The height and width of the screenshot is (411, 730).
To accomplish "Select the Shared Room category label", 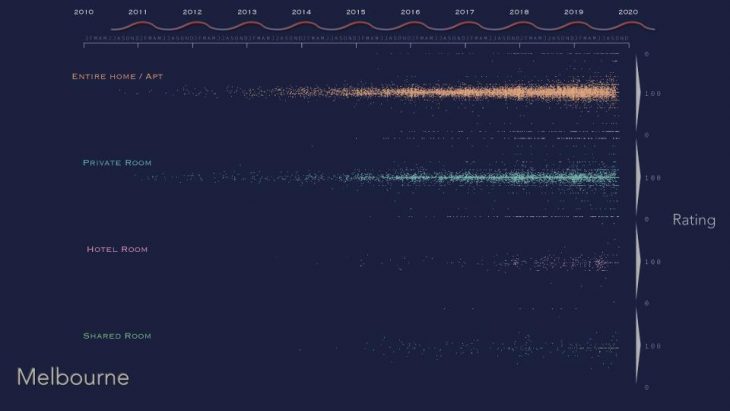I will click(117, 336).
